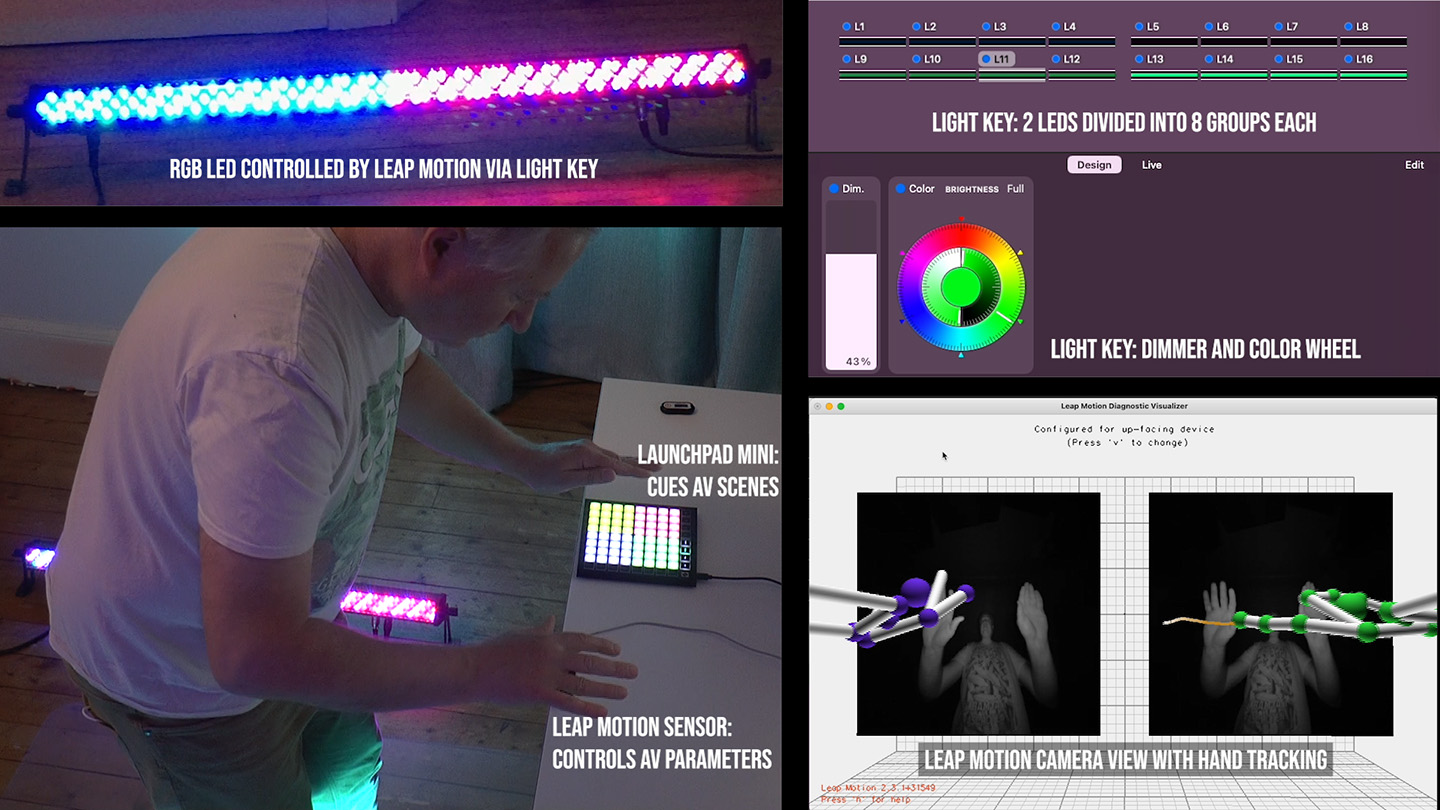1440x810 pixels.
Task: Toggle the Dim. blue indicator dot
Action: (x=834, y=189)
